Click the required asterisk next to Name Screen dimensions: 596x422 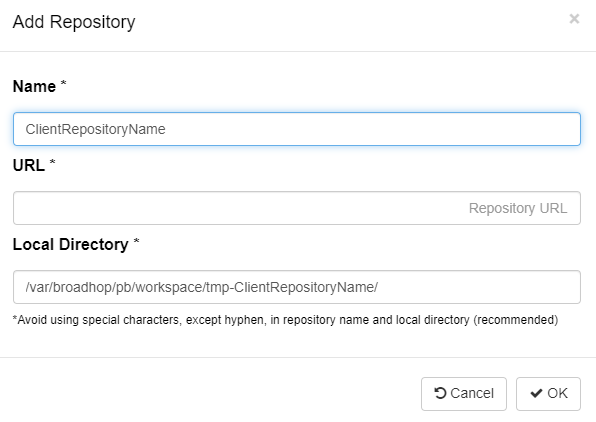(x=63, y=83)
